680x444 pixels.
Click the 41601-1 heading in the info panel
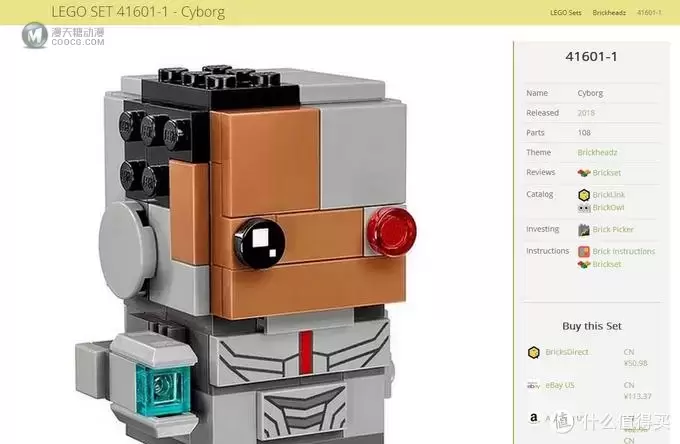(591, 57)
